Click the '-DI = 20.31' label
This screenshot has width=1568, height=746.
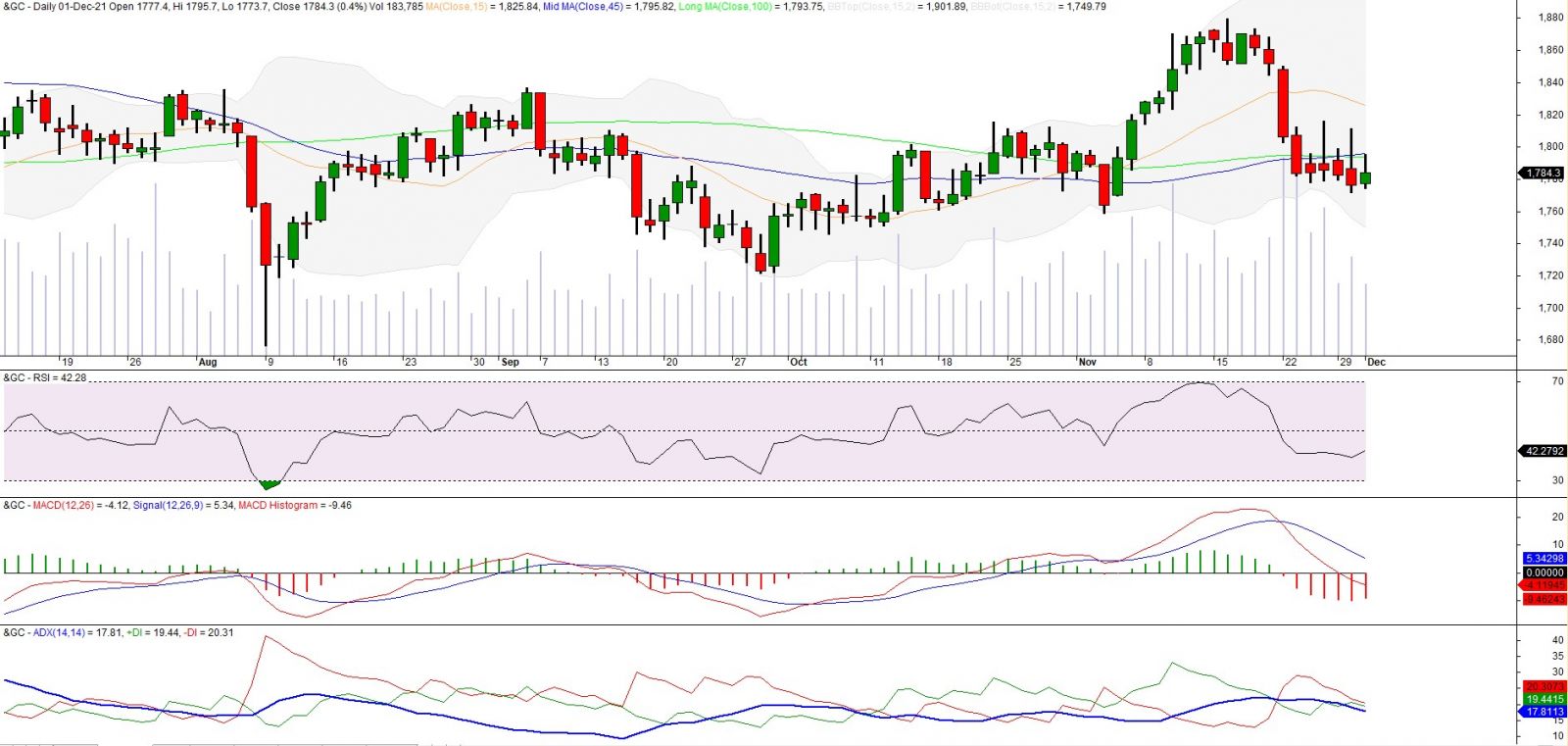(209, 633)
